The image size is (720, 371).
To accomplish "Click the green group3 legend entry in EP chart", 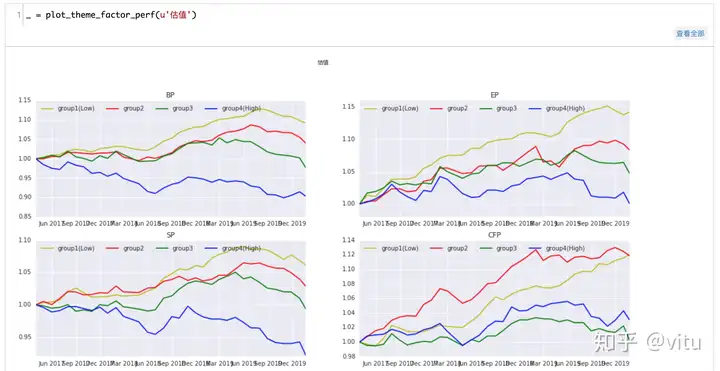I will pos(498,109).
